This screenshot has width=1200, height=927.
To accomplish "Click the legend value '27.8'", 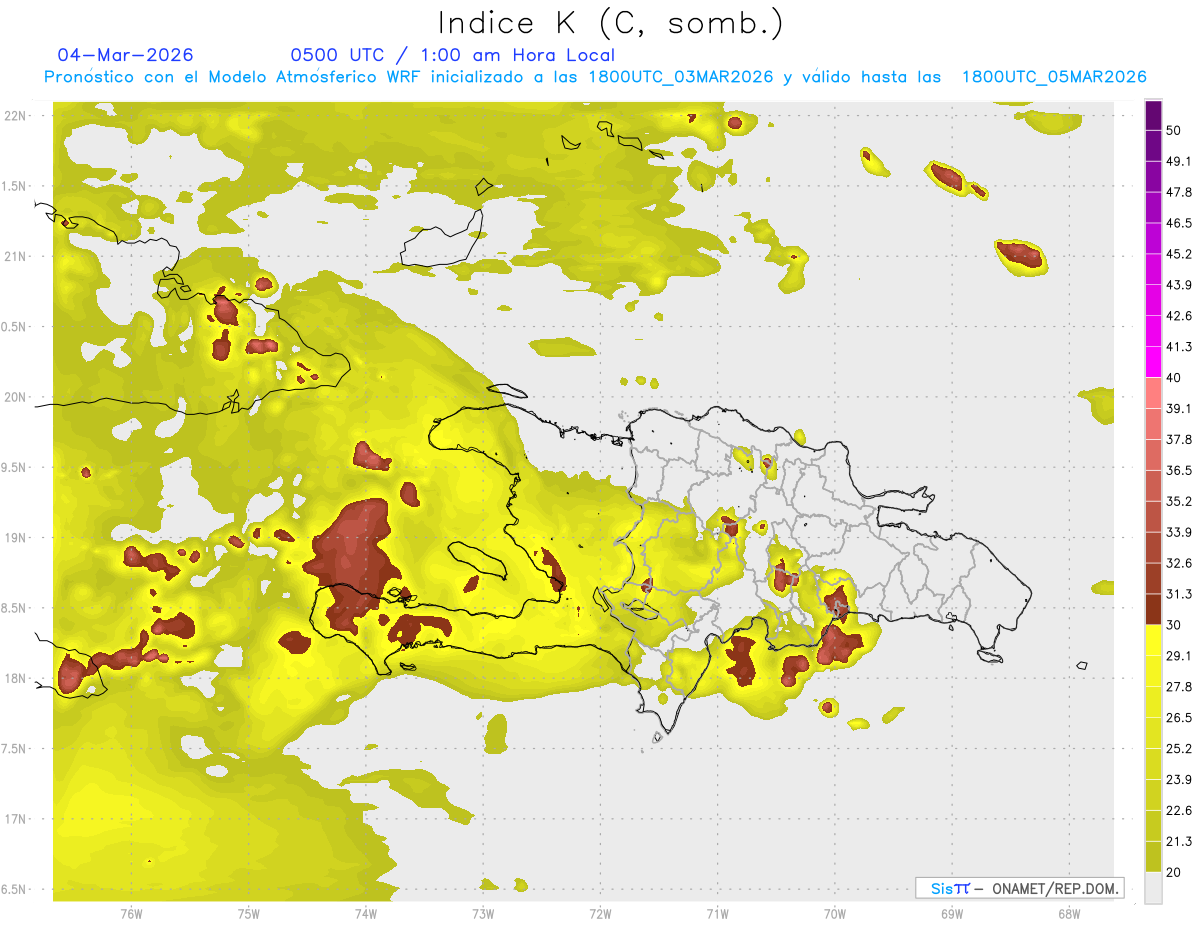I will point(1179,687).
